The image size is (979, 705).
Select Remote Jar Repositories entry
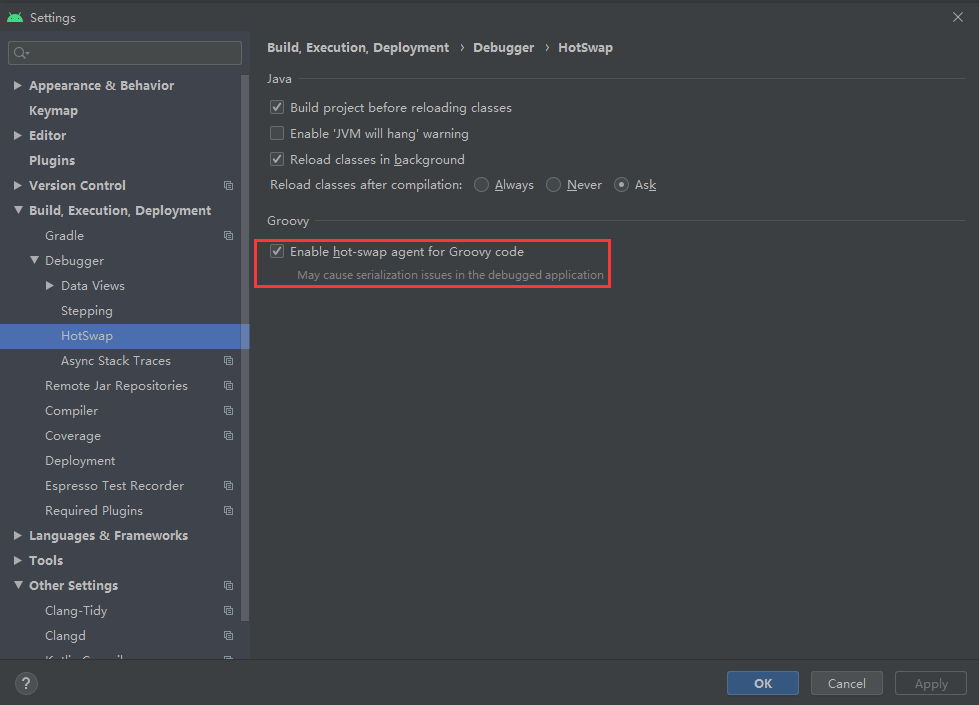pos(116,385)
